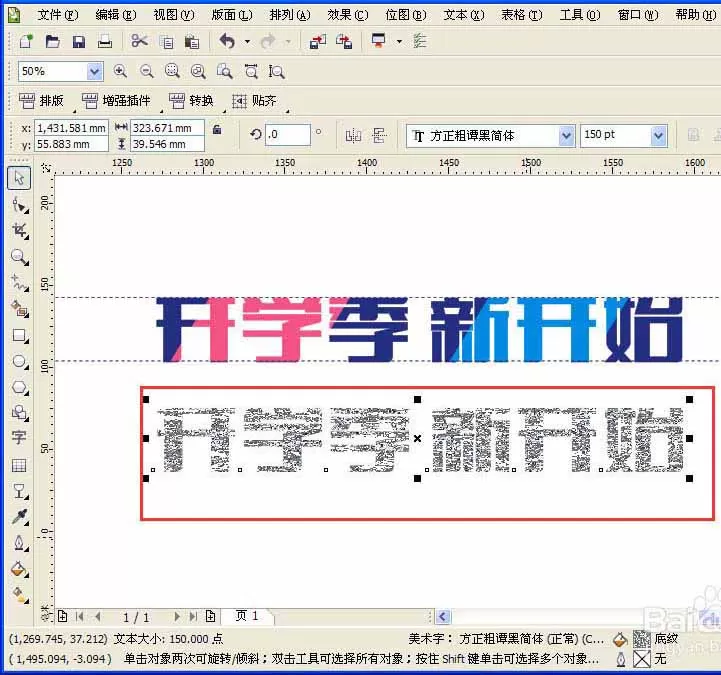This screenshot has height=675, width=721.
Task: Click the object width field 323.671 mm
Action: click(167, 128)
